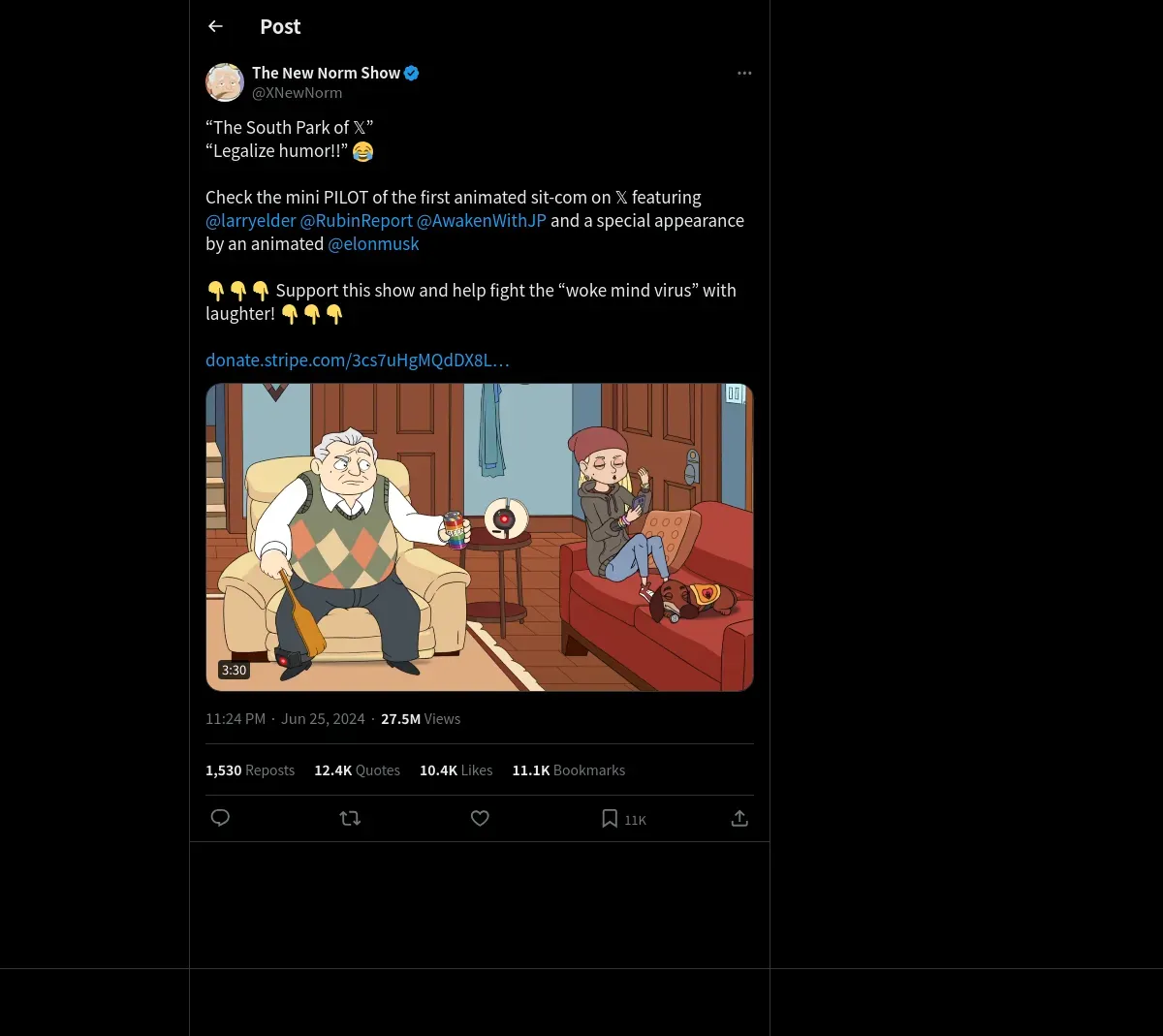Like the post with heart icon

(x=480, y=818)
